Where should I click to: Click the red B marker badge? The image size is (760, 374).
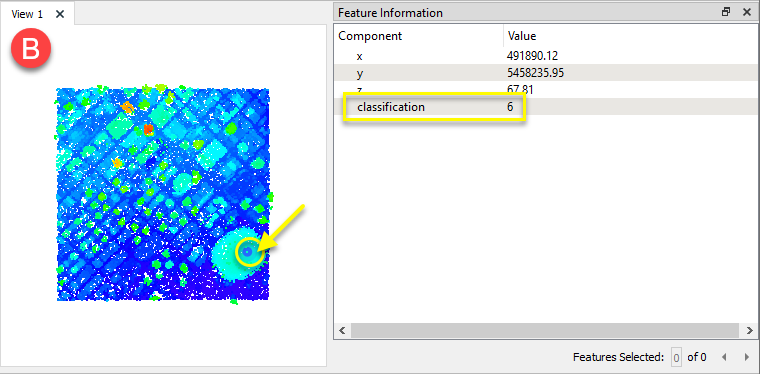[31, 50]
